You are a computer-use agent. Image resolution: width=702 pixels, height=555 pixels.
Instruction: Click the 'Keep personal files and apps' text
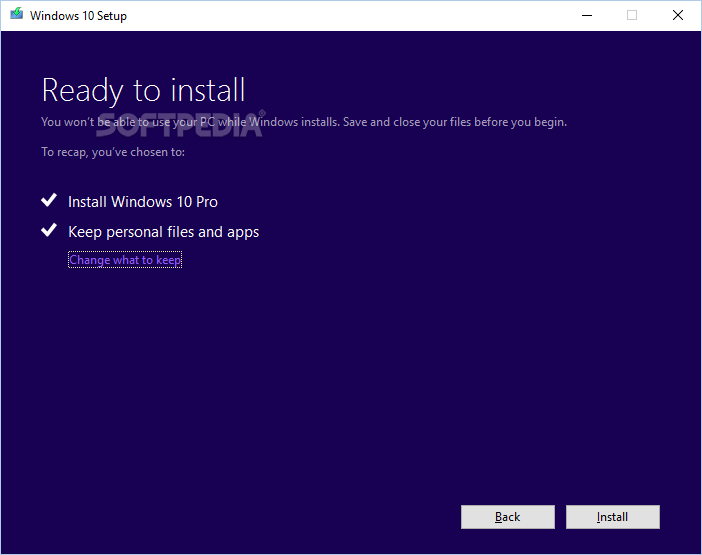pos(163,232)
